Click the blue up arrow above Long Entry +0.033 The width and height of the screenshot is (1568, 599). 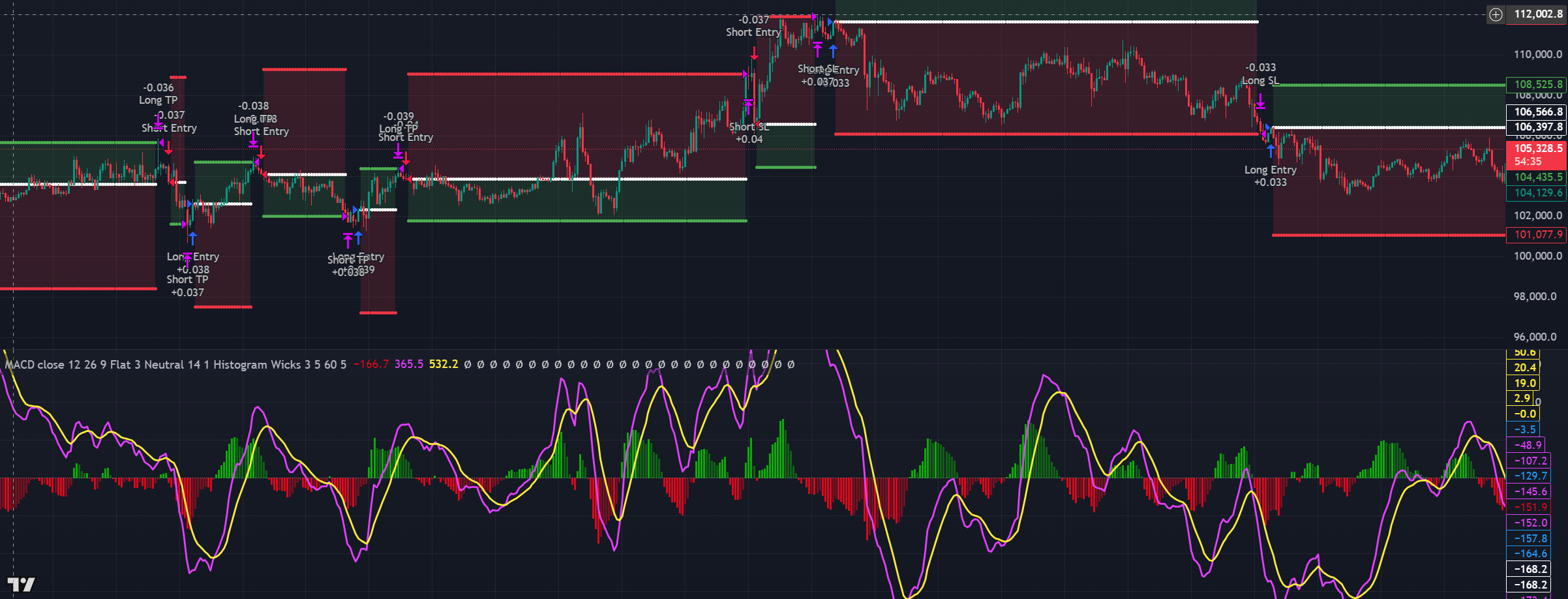[x=1271, y=151]
